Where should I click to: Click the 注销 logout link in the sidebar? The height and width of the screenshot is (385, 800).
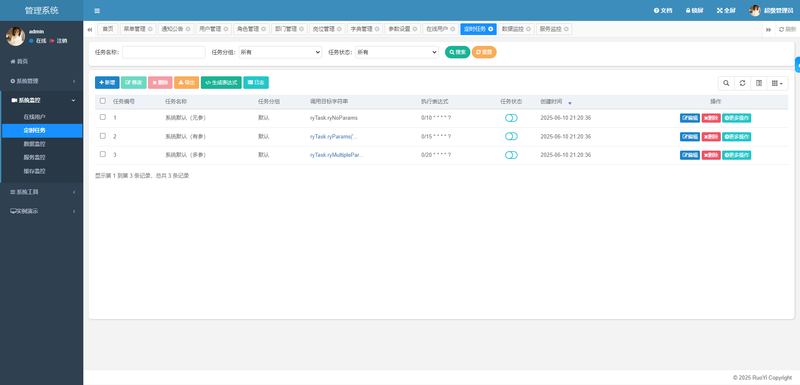[58, 41]
